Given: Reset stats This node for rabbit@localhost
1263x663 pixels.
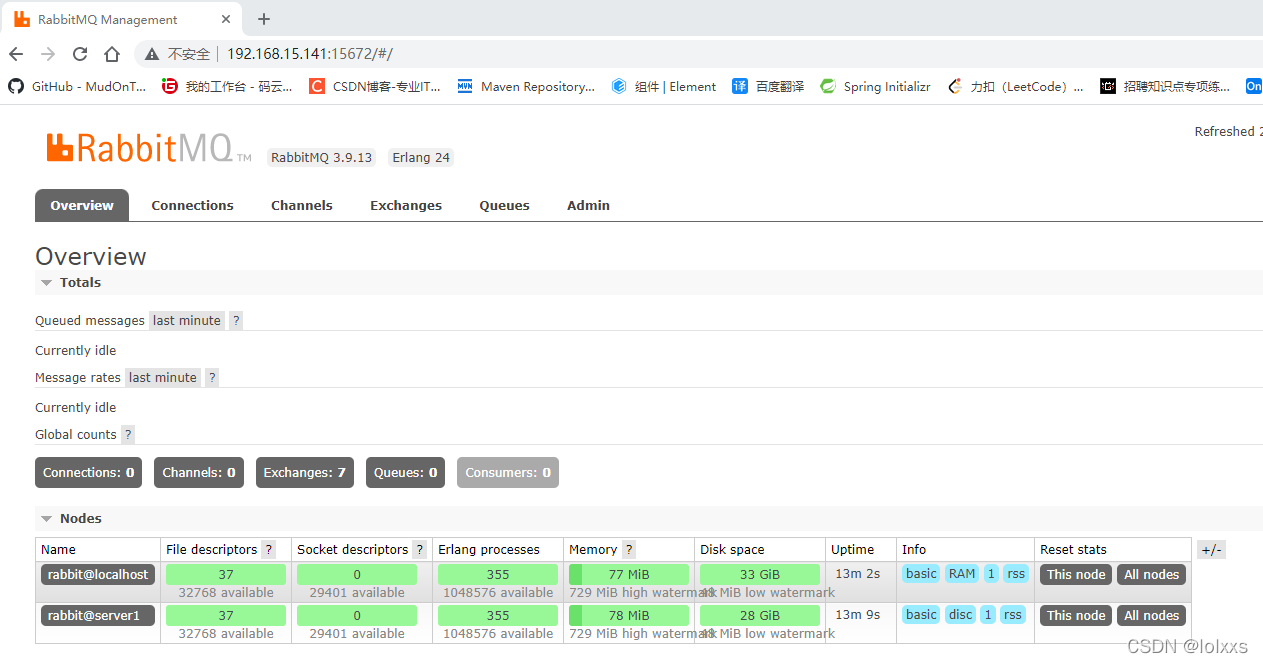Looking at the screenshot, I should coord(1076,575).
